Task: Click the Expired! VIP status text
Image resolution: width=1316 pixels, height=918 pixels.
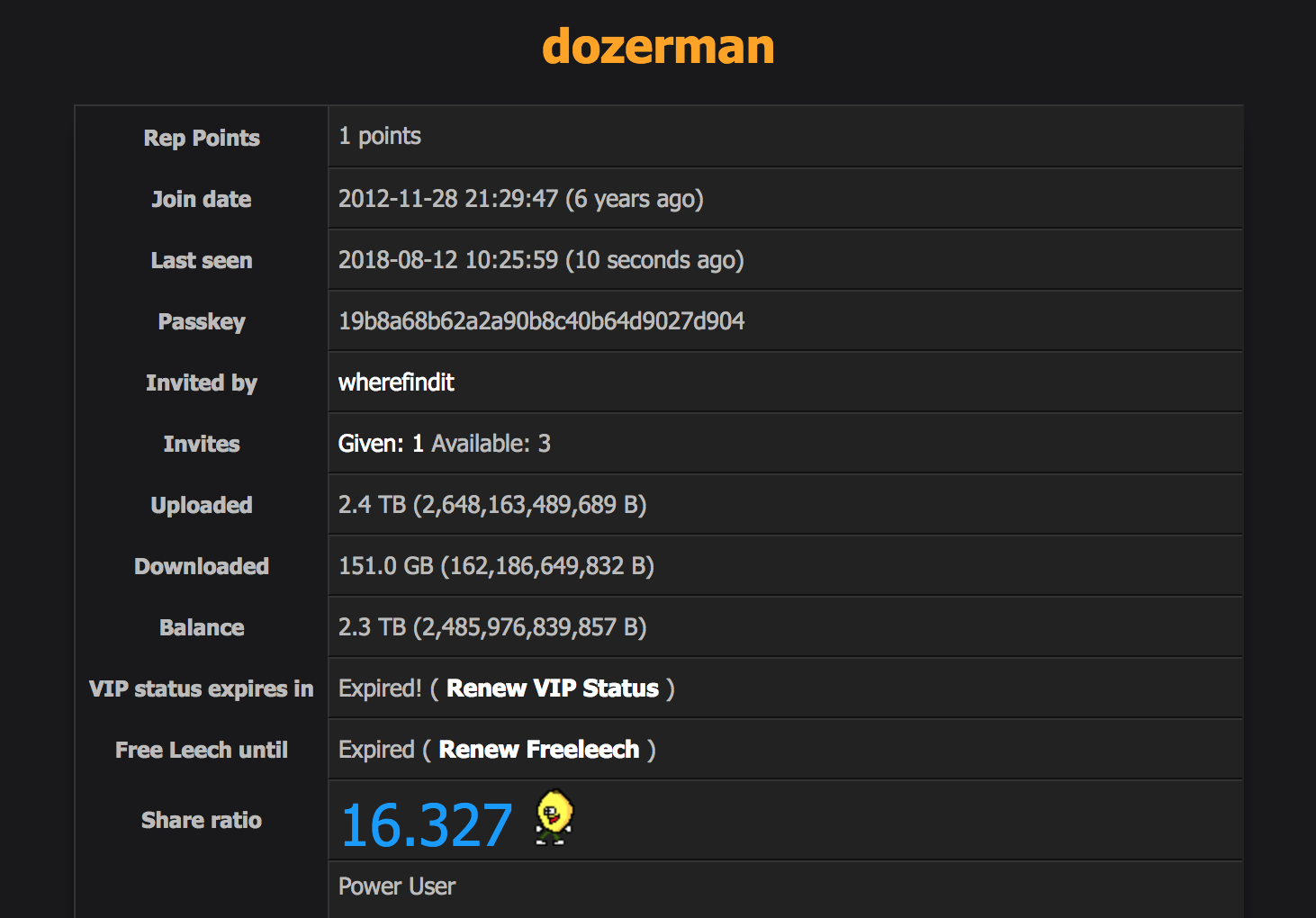Action: [x=380, y=688]
